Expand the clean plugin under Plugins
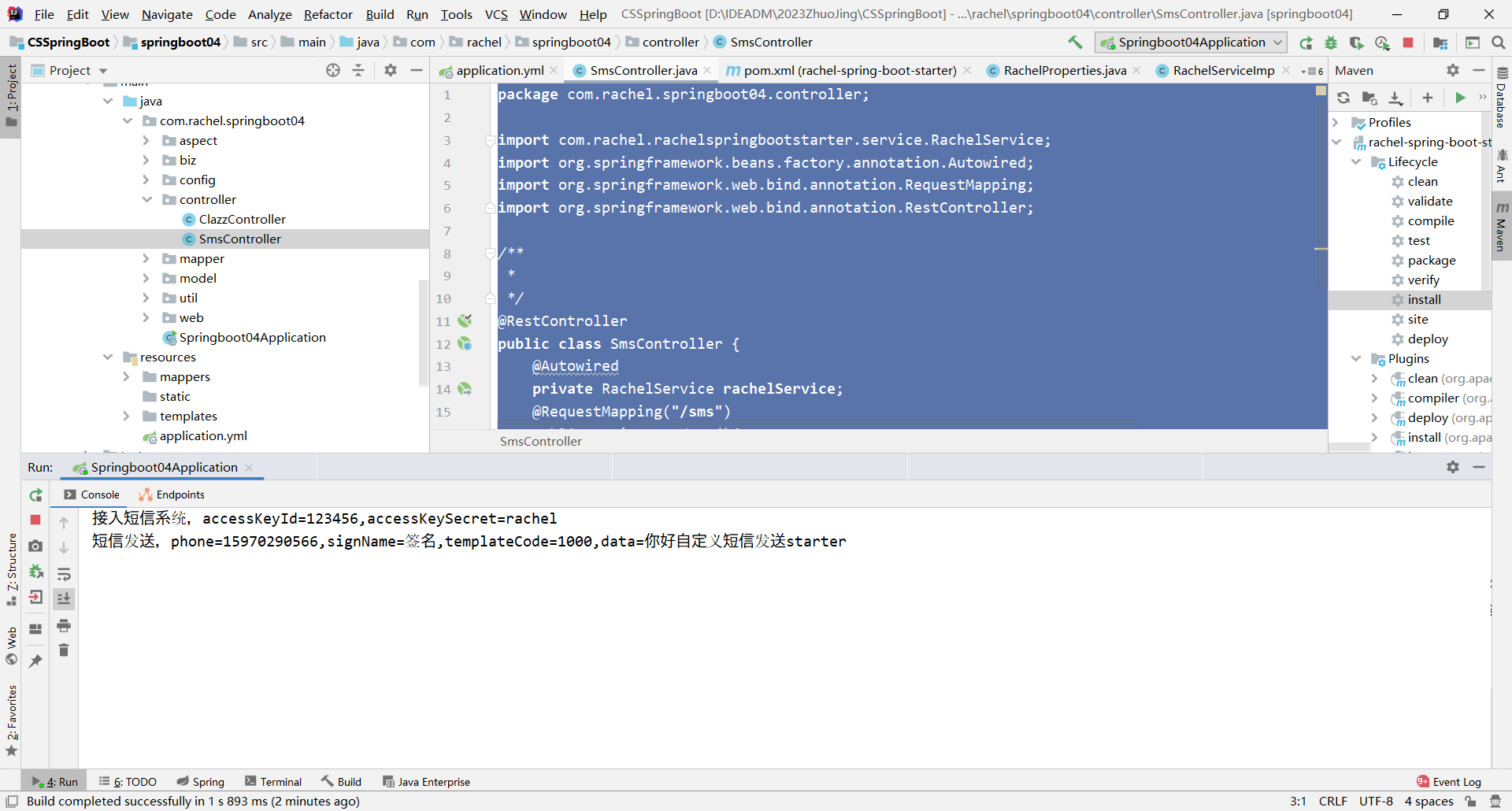1512x811 pixels. pyautogui.click(x=1374, y=378)
